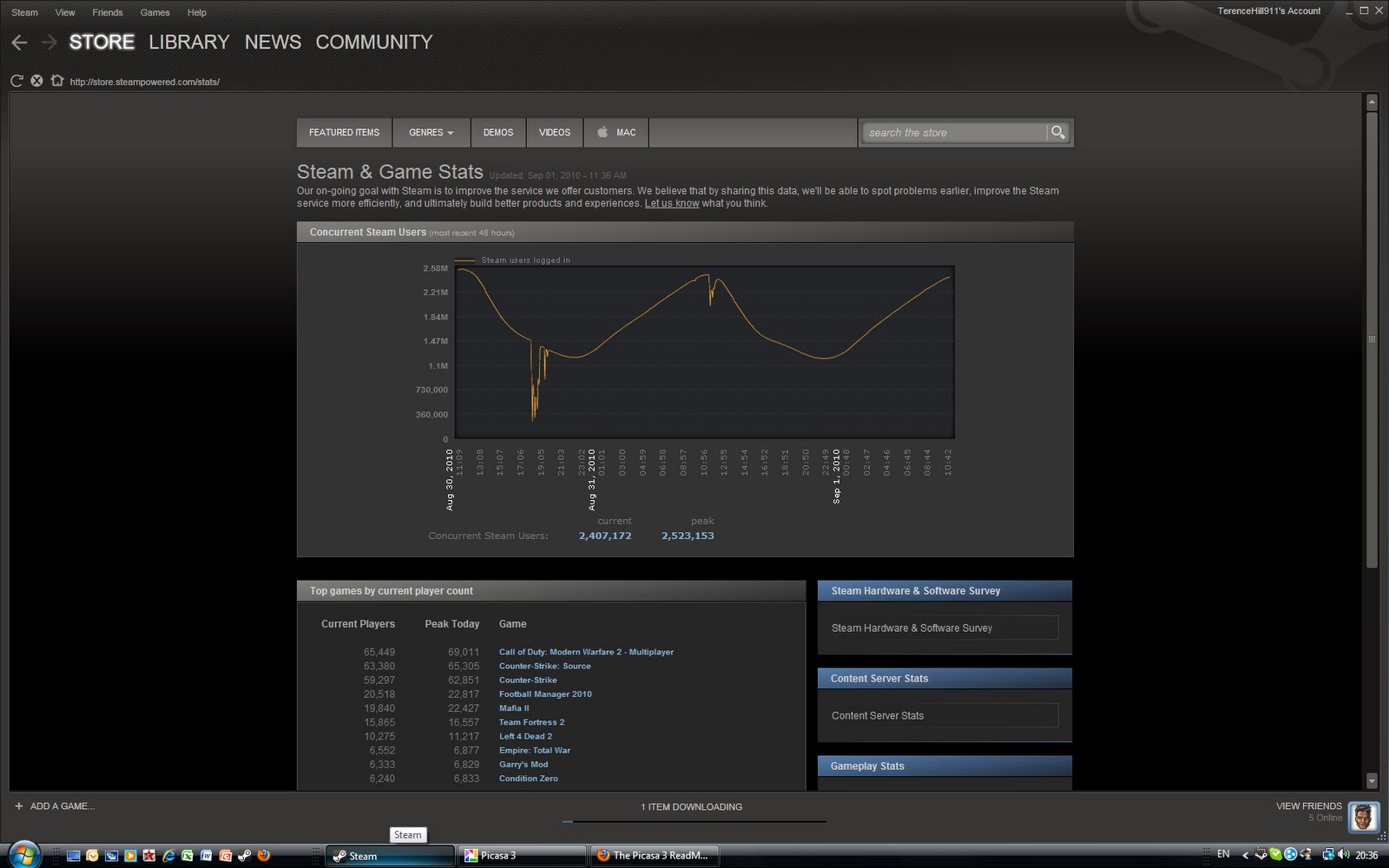The width and height of the screenshot is (1389, 868).
Task: Click the search the store field
Action: click(955, 132)
